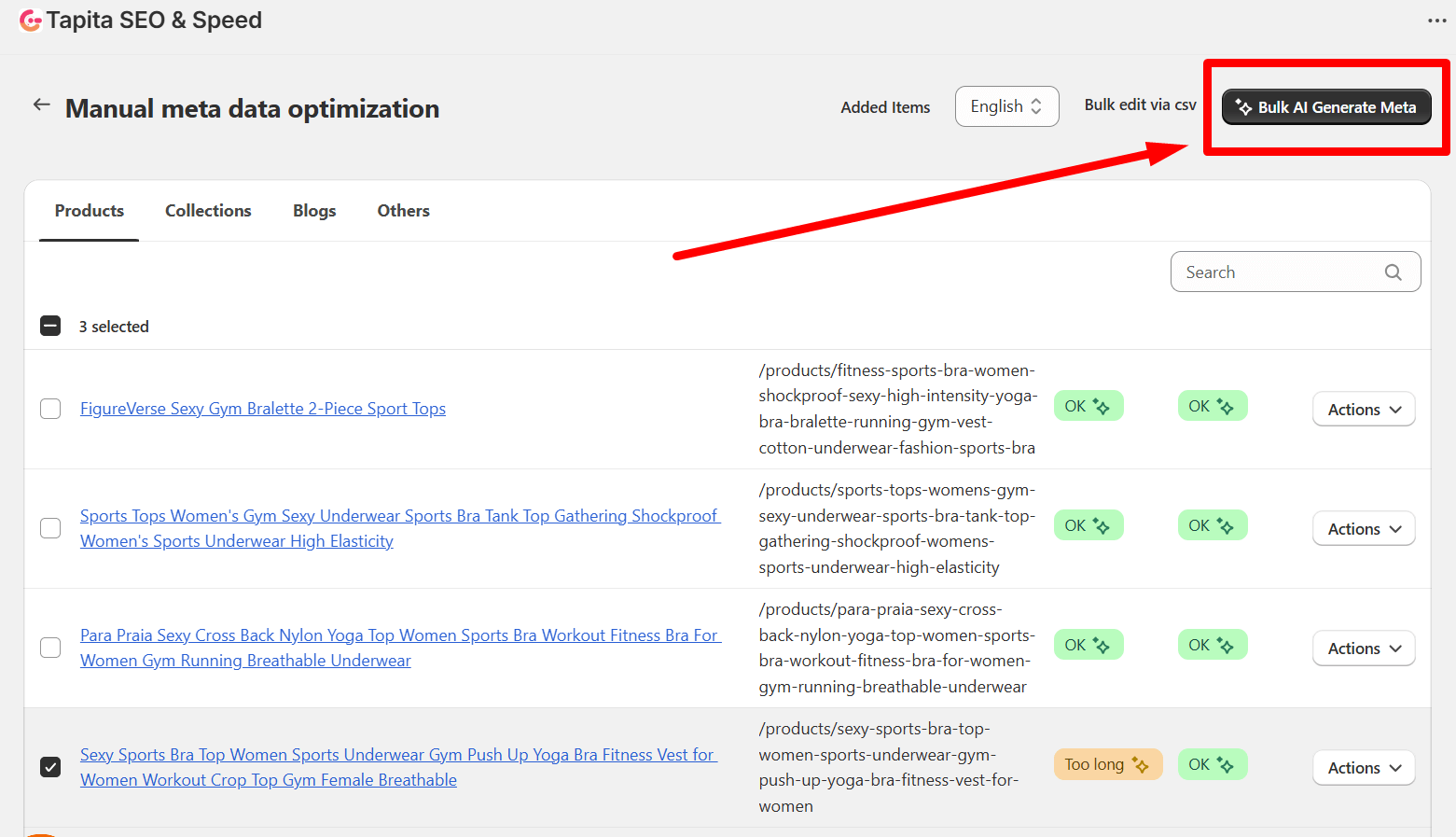
Task: Open Sports Tops Women's Gym product link
Action: coord(400,528)
